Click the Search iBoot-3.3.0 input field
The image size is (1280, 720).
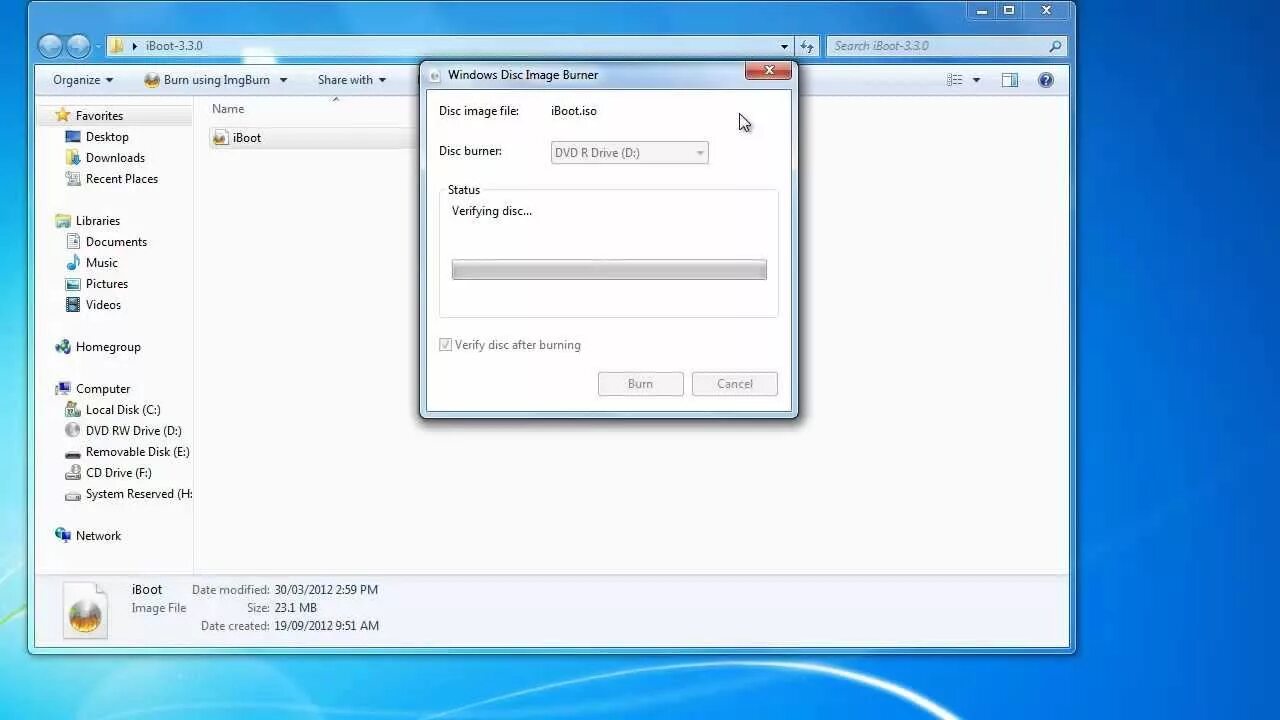tap(946, 46)
